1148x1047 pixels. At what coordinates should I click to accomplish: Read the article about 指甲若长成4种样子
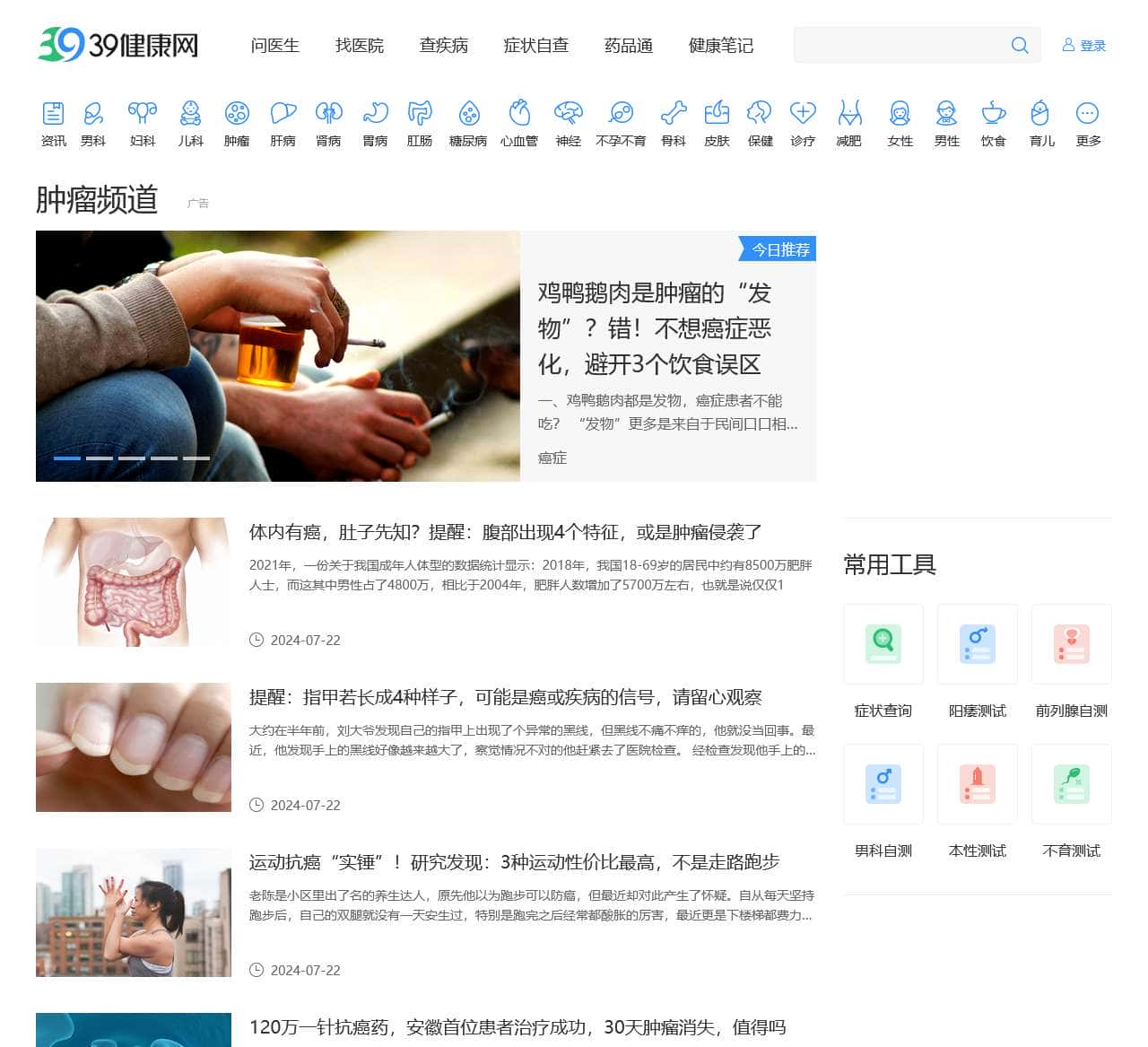[506, 697]
